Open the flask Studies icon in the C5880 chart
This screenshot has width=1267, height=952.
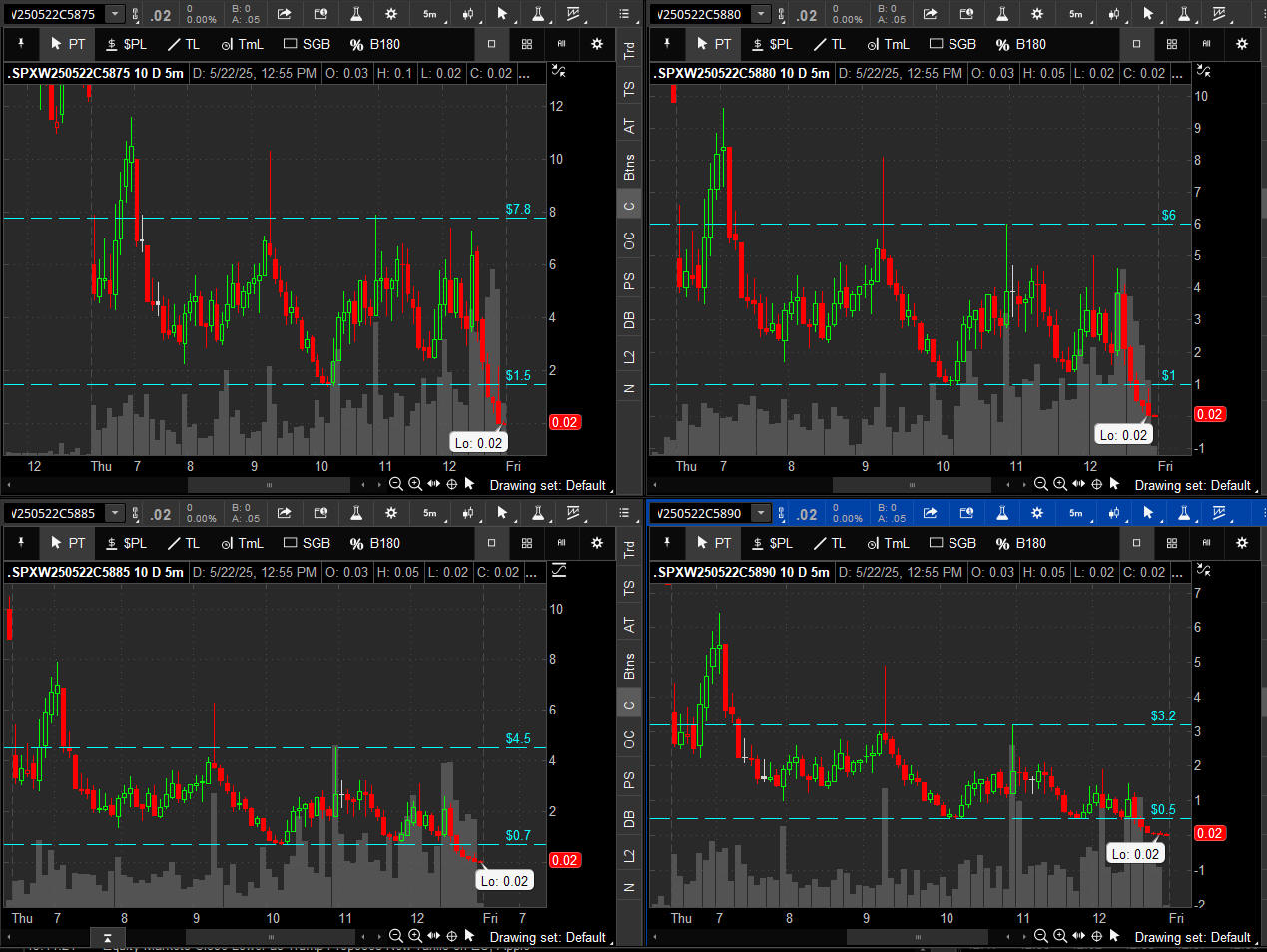[x=1001, y=14]
